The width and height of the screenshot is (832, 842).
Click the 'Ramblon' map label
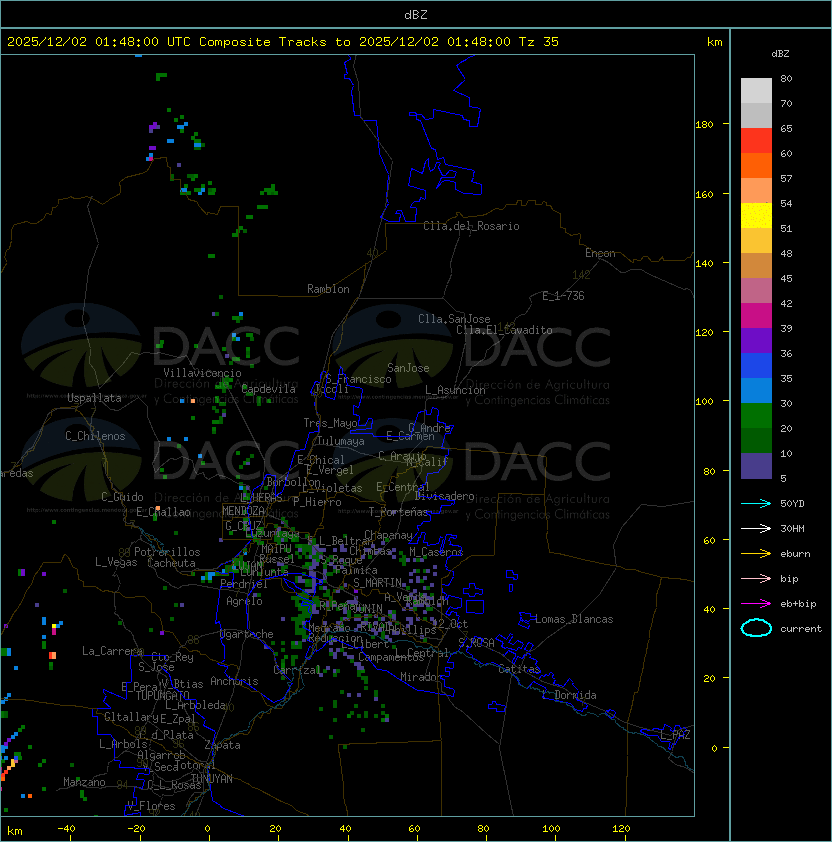click(x=328, y=289)
